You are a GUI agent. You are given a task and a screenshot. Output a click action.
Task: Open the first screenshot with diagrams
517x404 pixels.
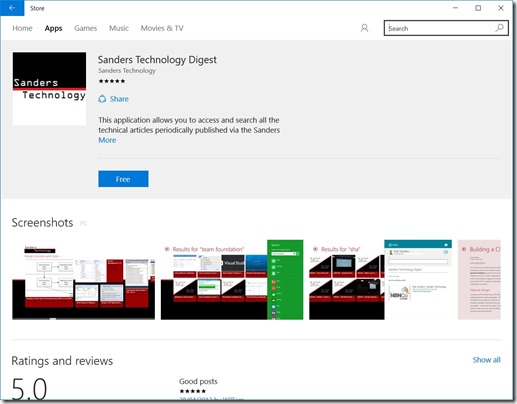click(x=84, y=280)
